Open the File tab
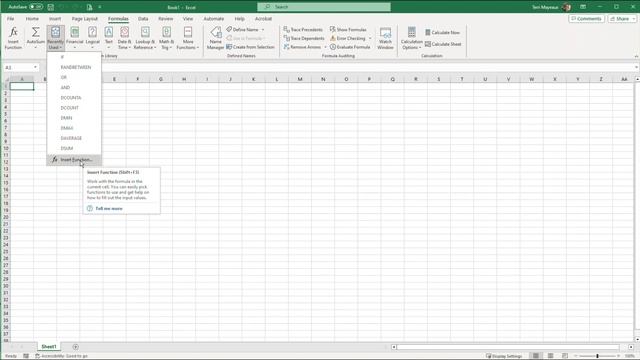 tap(10, 19)
